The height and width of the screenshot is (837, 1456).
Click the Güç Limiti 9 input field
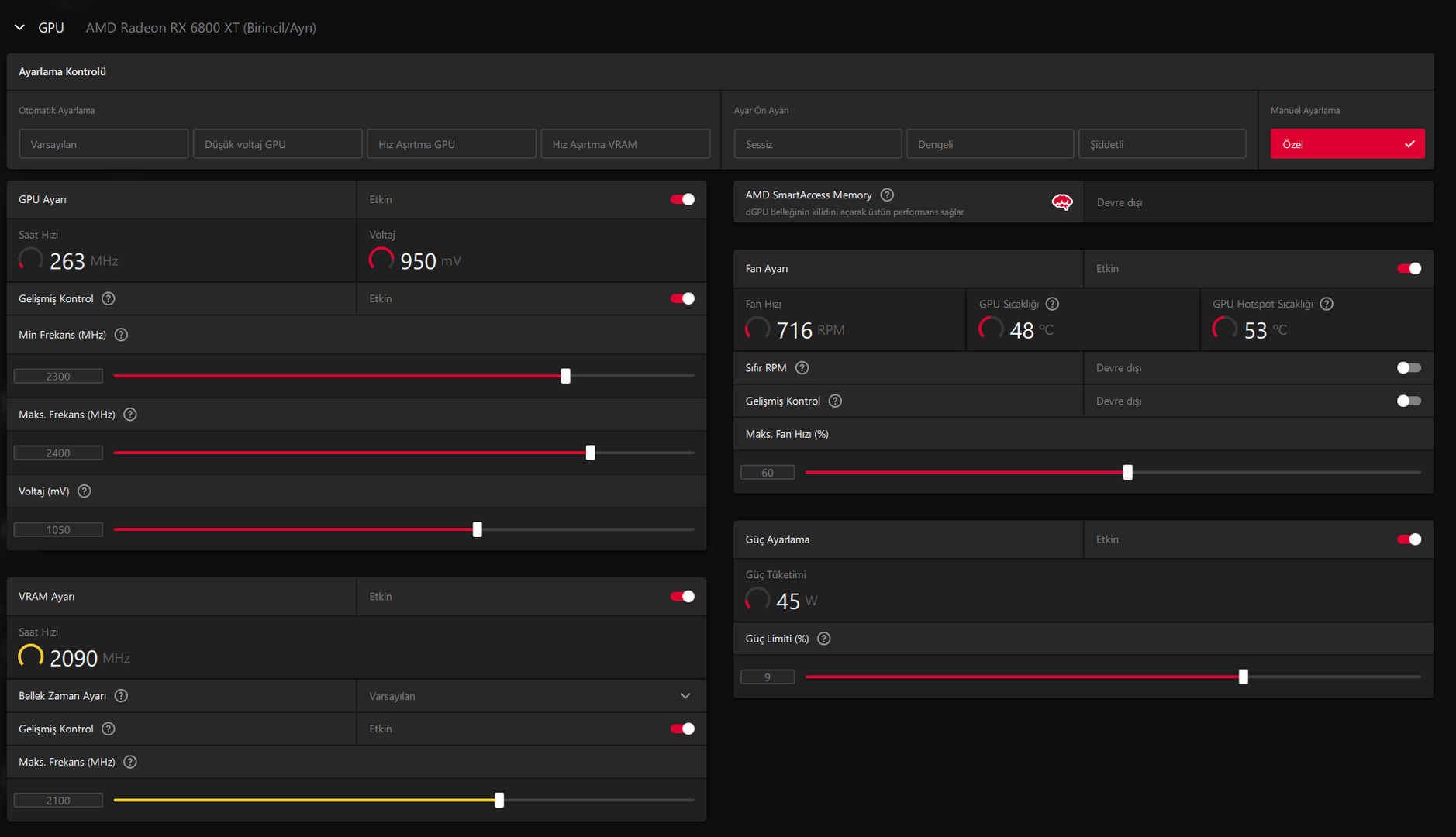tap(768, 677)
